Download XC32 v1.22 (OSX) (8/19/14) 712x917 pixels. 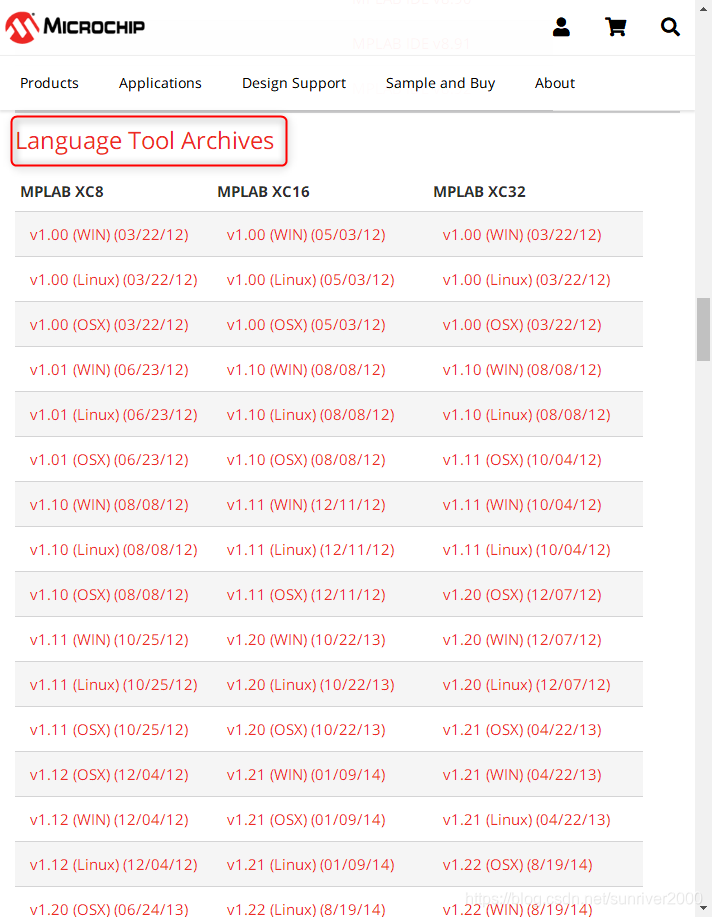click(x=518, y=865)
